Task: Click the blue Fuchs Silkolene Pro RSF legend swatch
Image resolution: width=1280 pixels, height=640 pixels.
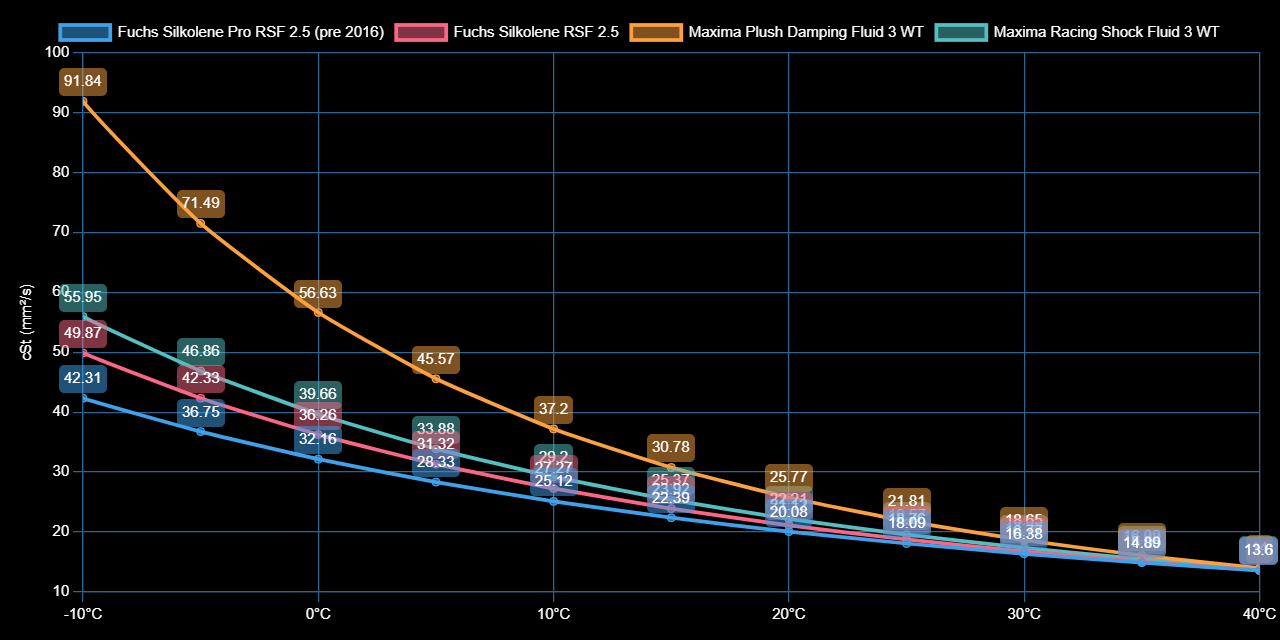Action: coord(85,32)
